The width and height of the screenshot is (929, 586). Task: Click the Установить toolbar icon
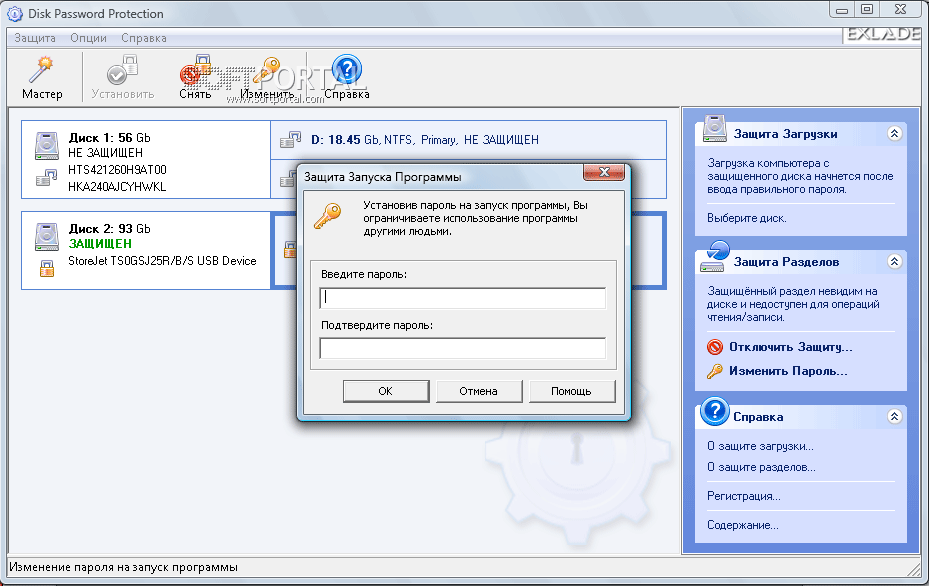coord(122,70)
